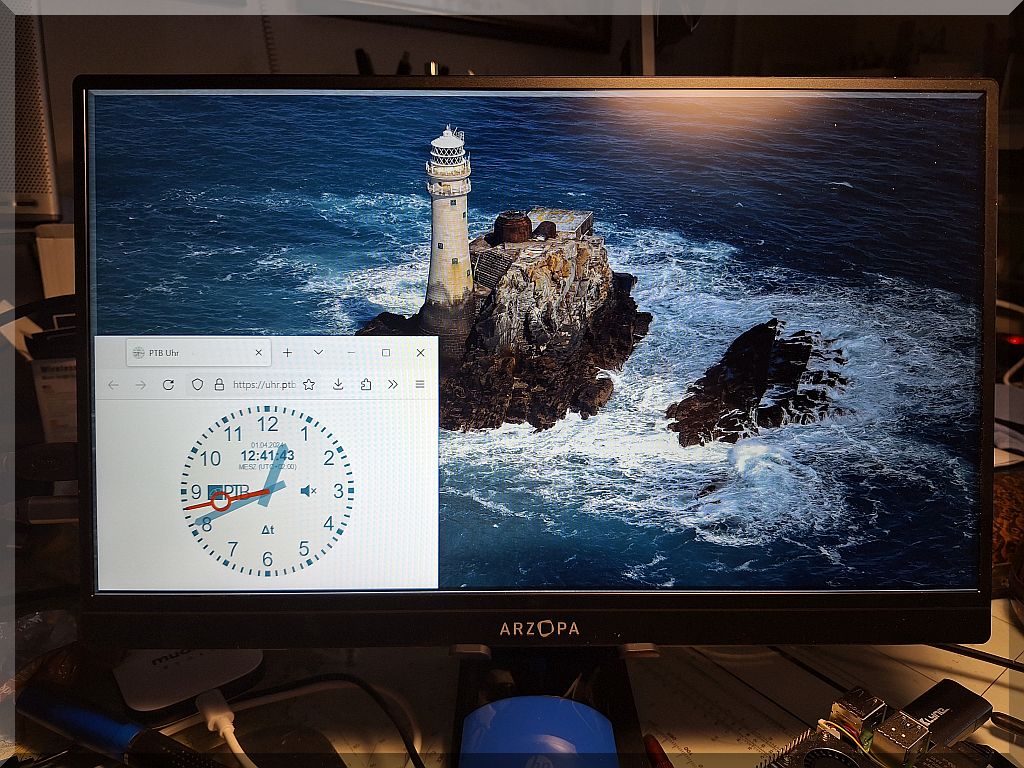This screenshot has width=1024, height=768.
Task: Open the tracking protection shield icon
Action: tap(198, 385)
